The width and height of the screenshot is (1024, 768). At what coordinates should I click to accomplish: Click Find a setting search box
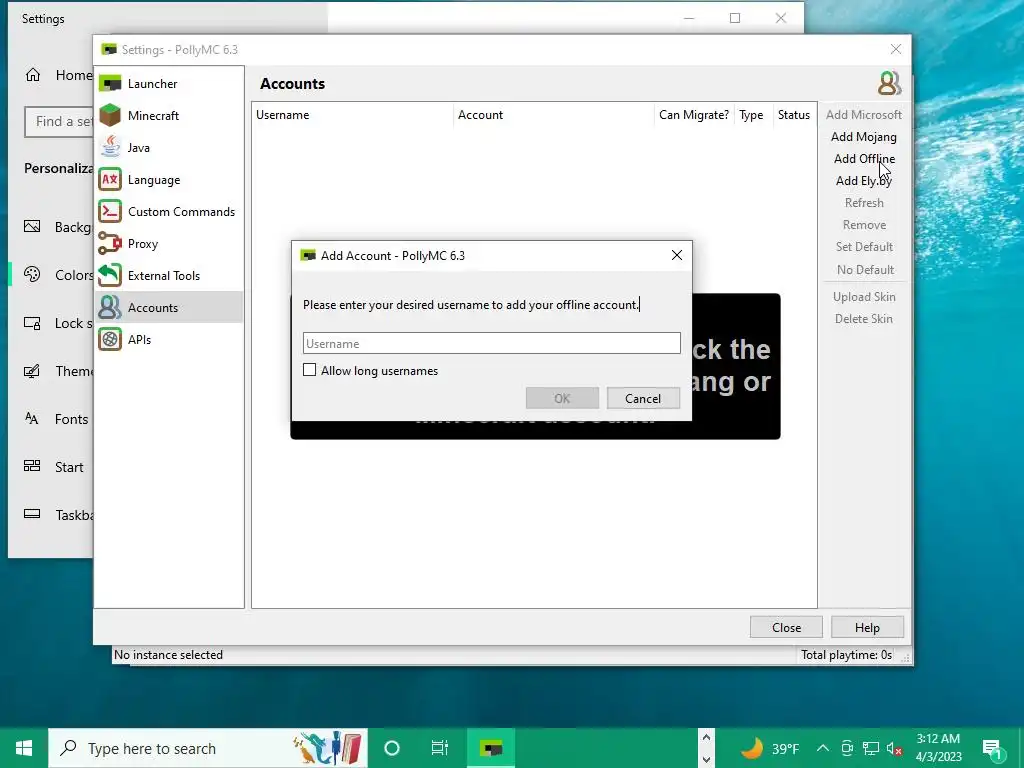point(59,121)
